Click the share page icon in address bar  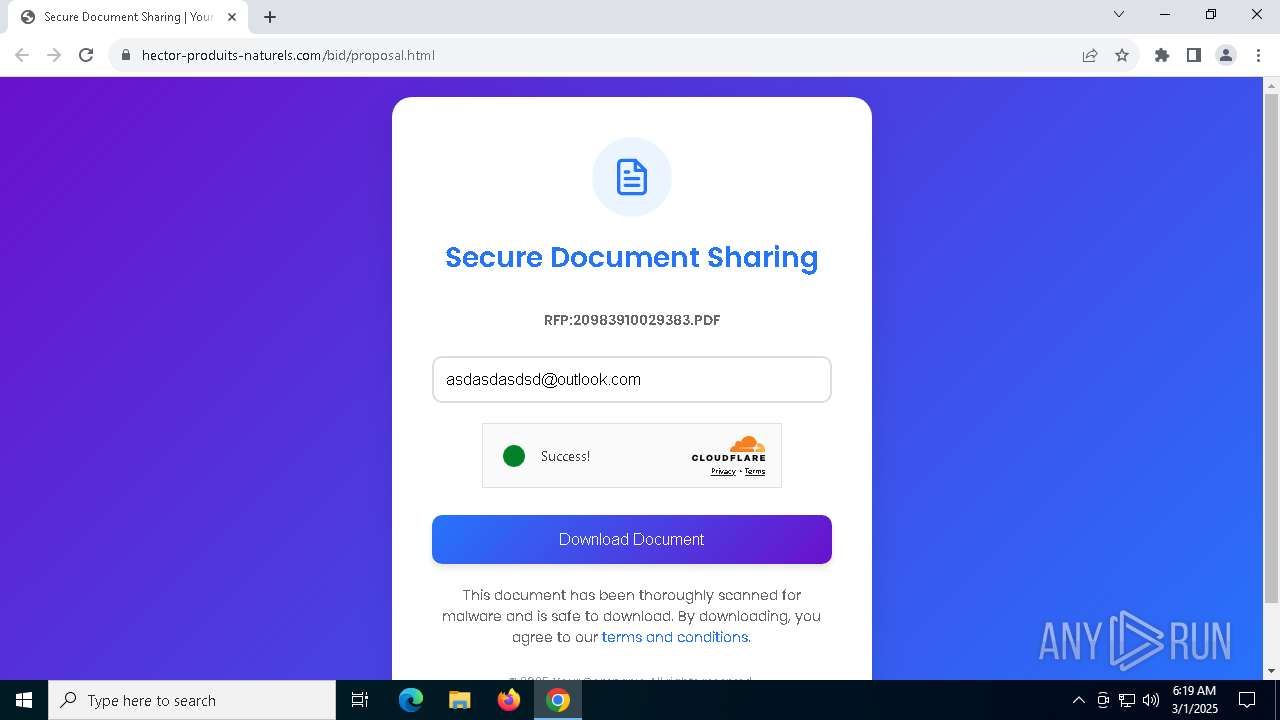(x=1090, y=55)
